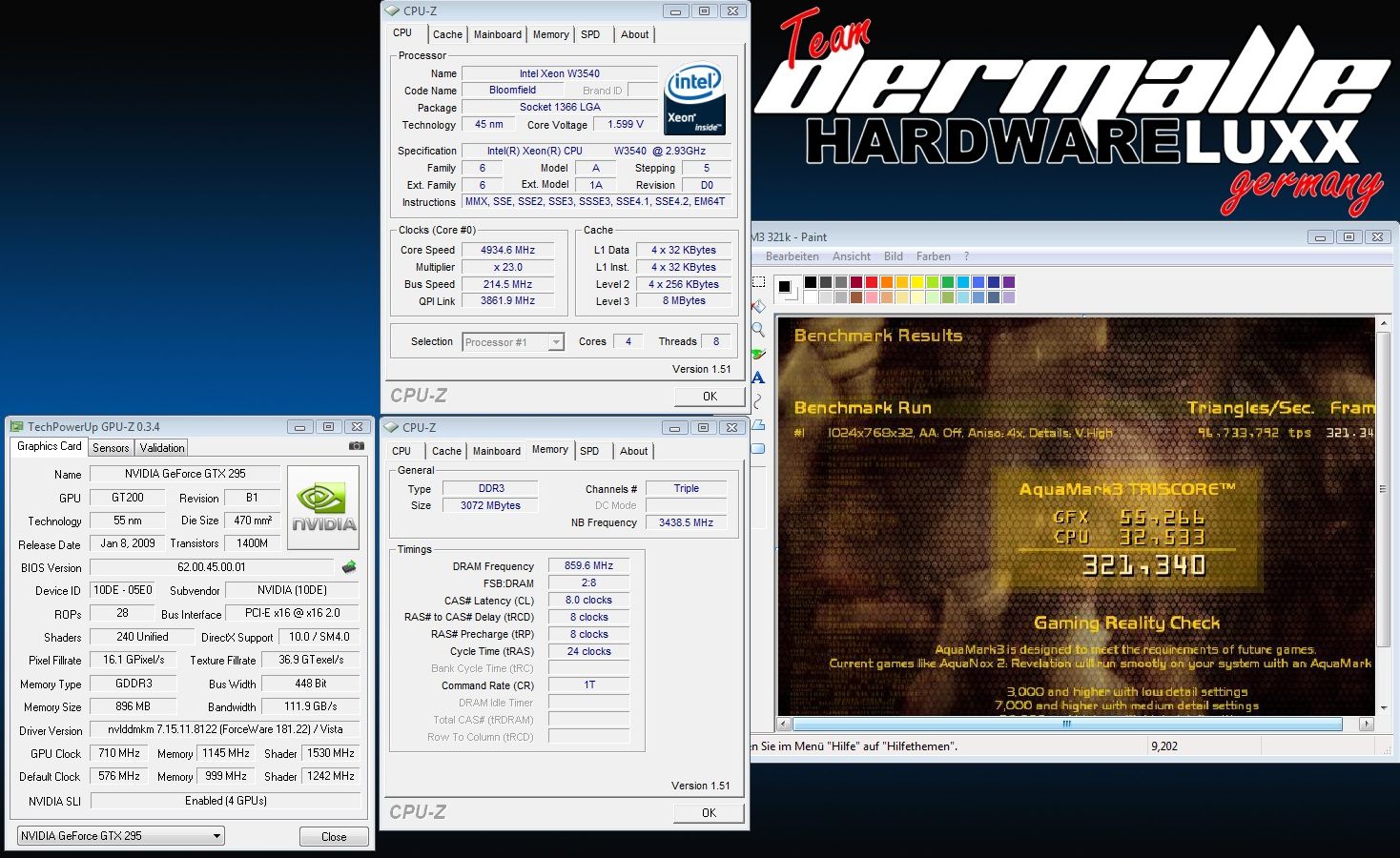Image resolution: width=1400 pixels, height=858 pixels.
Task: Select the Paint rectangular selection tool
Action: pos(759,282)
